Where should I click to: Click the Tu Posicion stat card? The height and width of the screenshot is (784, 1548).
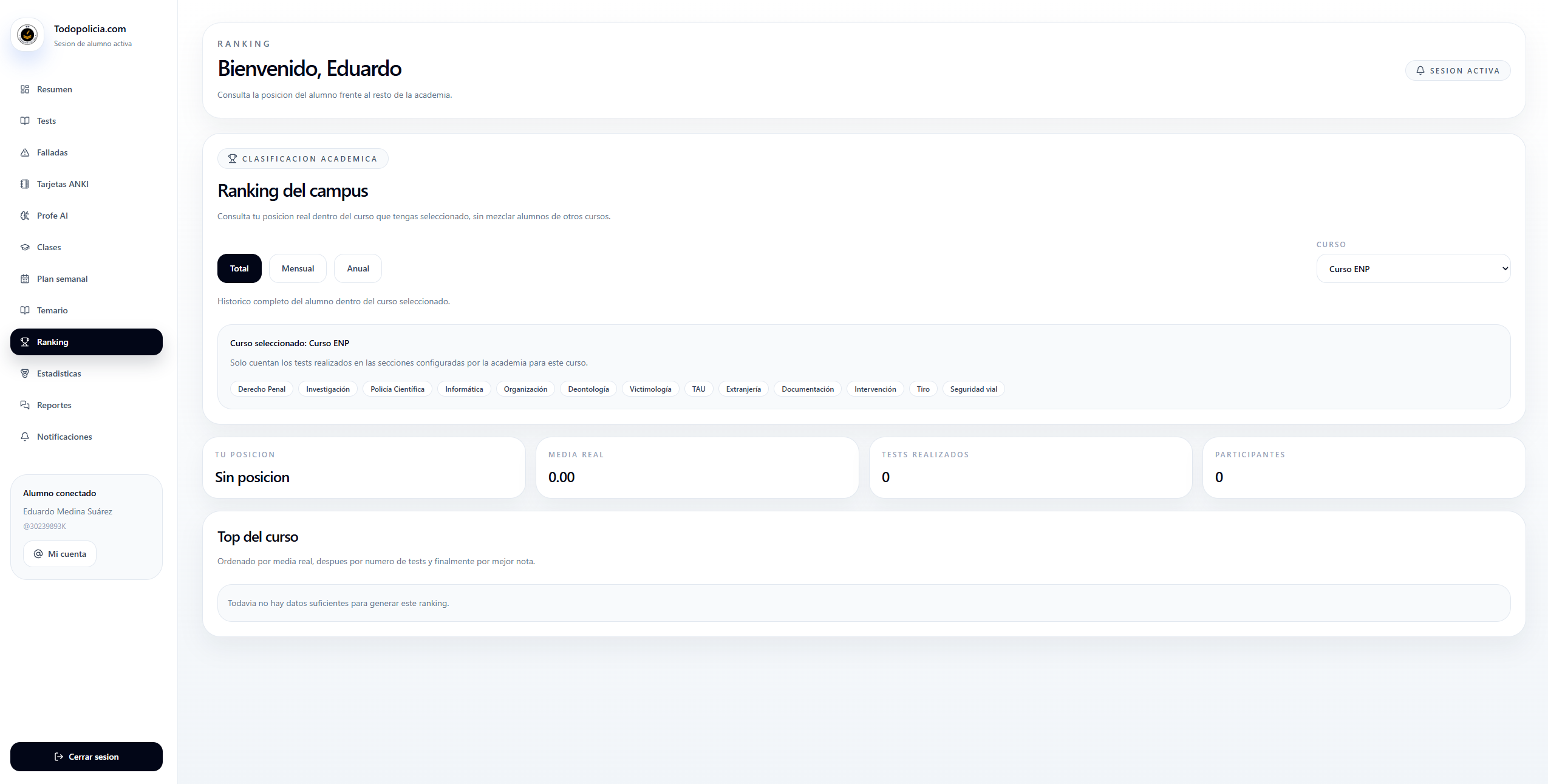point(364,468)
